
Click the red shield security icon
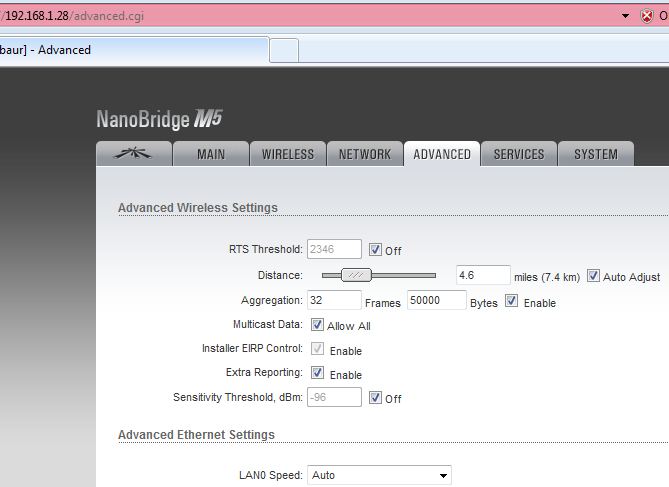pyautogui.click(x=647, y=16)
